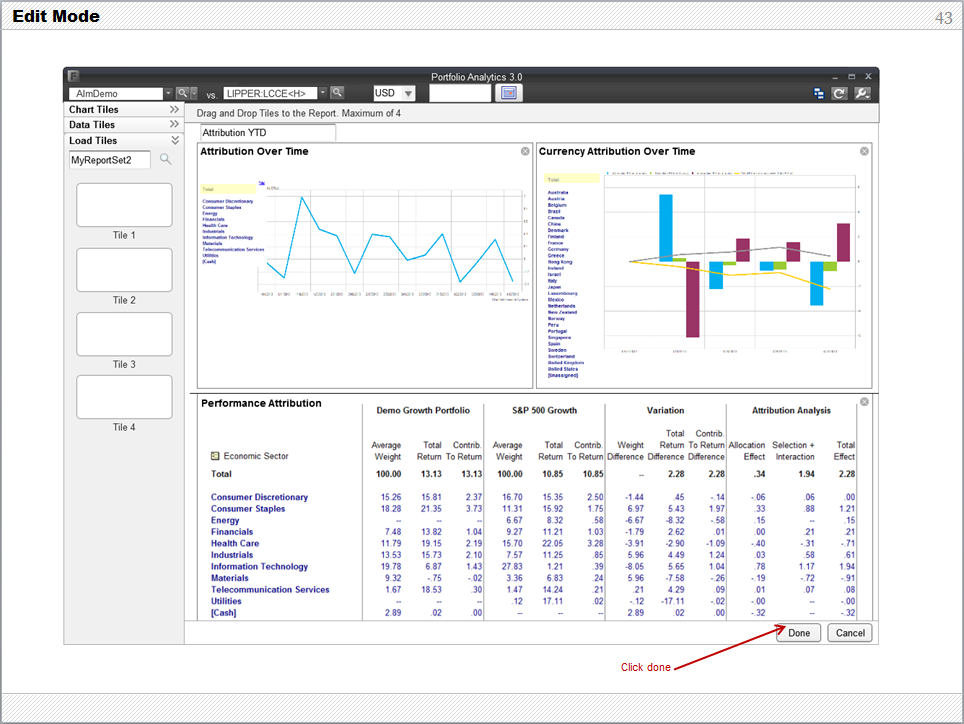Click search icon next to AlmDemo
Viewport: 964px width, 724px height.
[x=182, y=93]
